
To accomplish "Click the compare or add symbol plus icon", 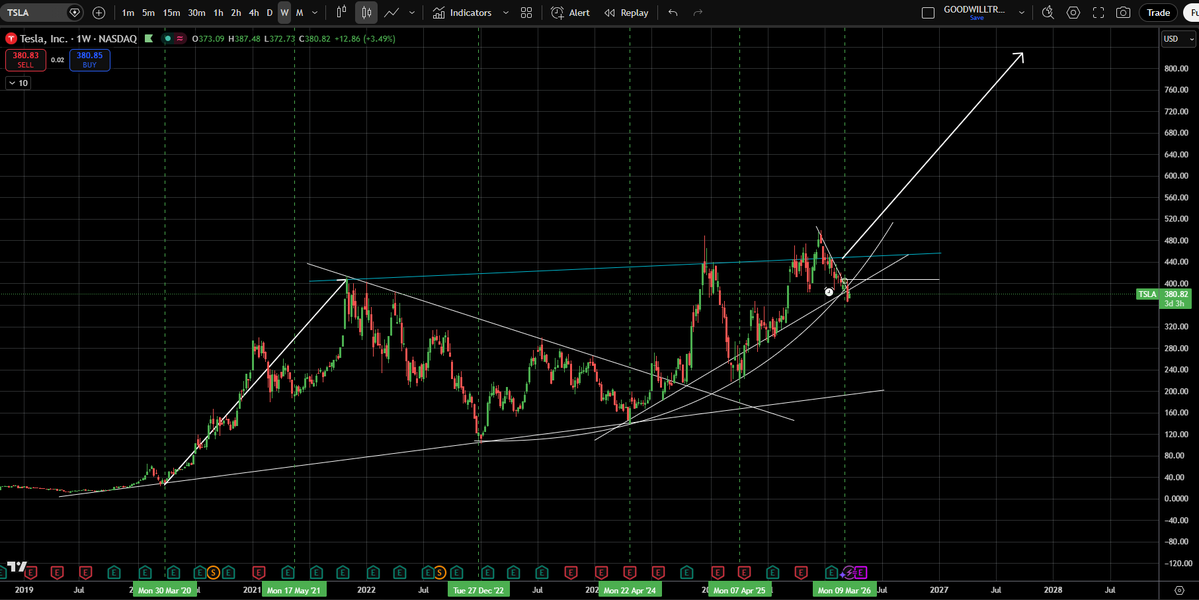I will 99,12.
